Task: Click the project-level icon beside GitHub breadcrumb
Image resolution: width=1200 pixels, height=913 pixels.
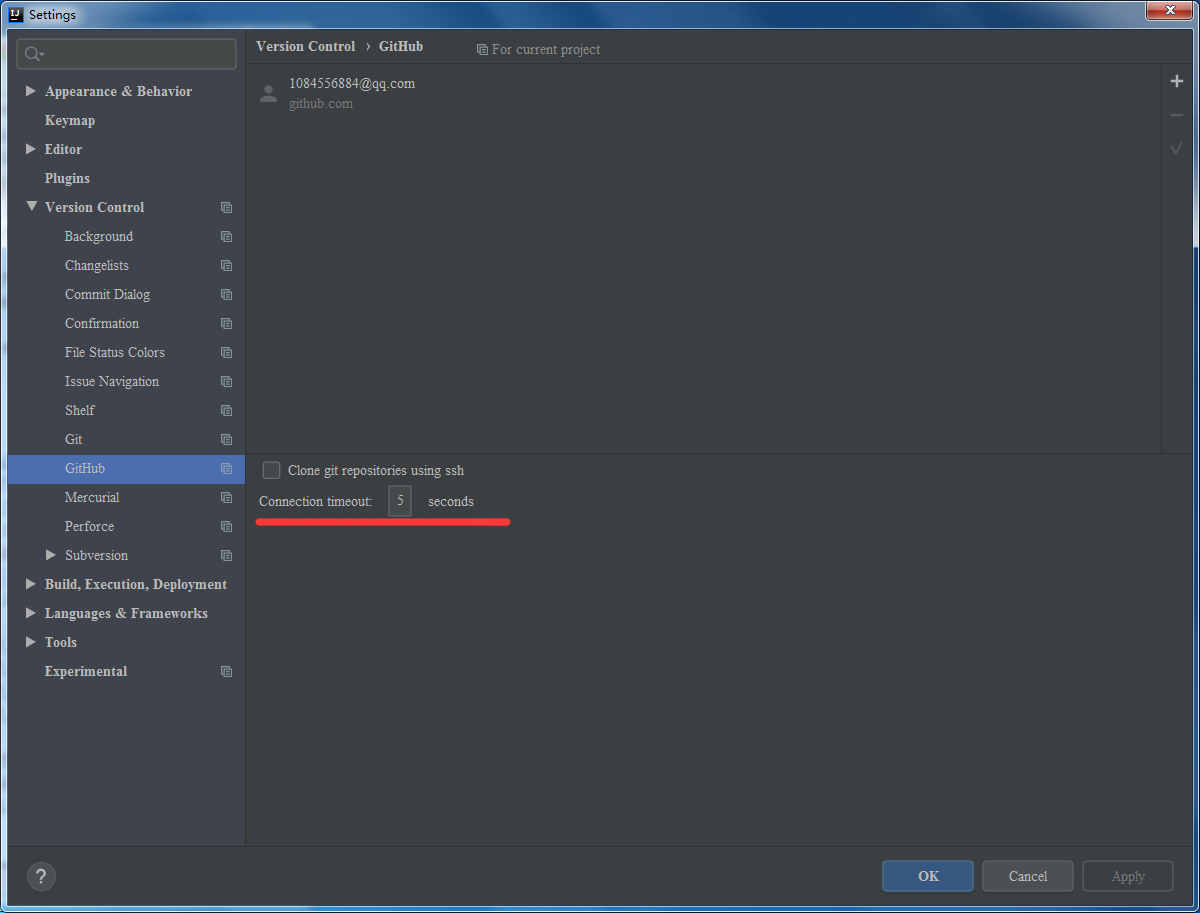Action: 484,49
